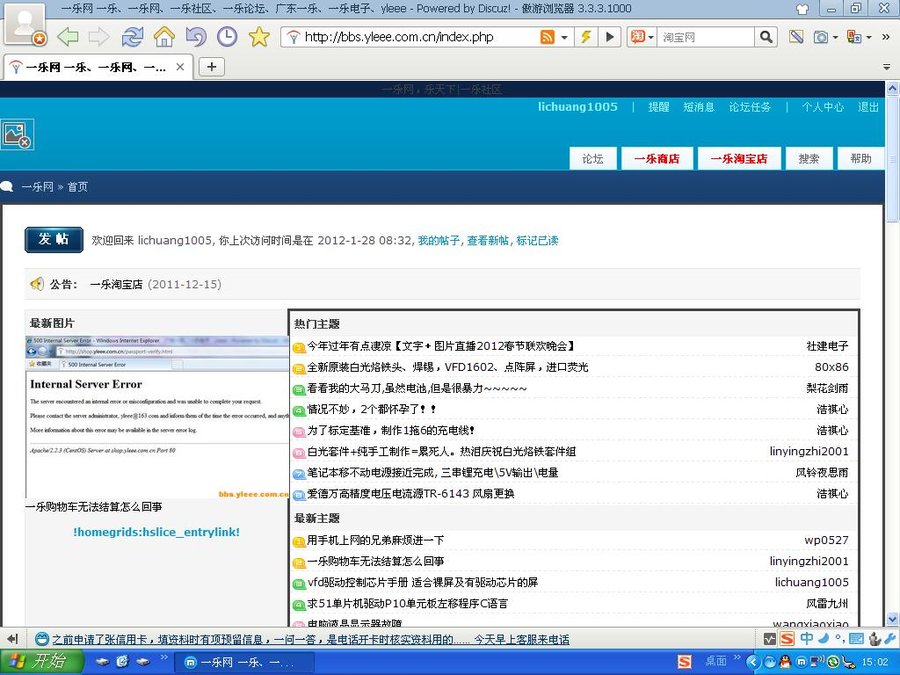The width and height of the screenshot is (900, 675).
Task: Open the 论坛 navigation tab
Action: pos(593,158)
